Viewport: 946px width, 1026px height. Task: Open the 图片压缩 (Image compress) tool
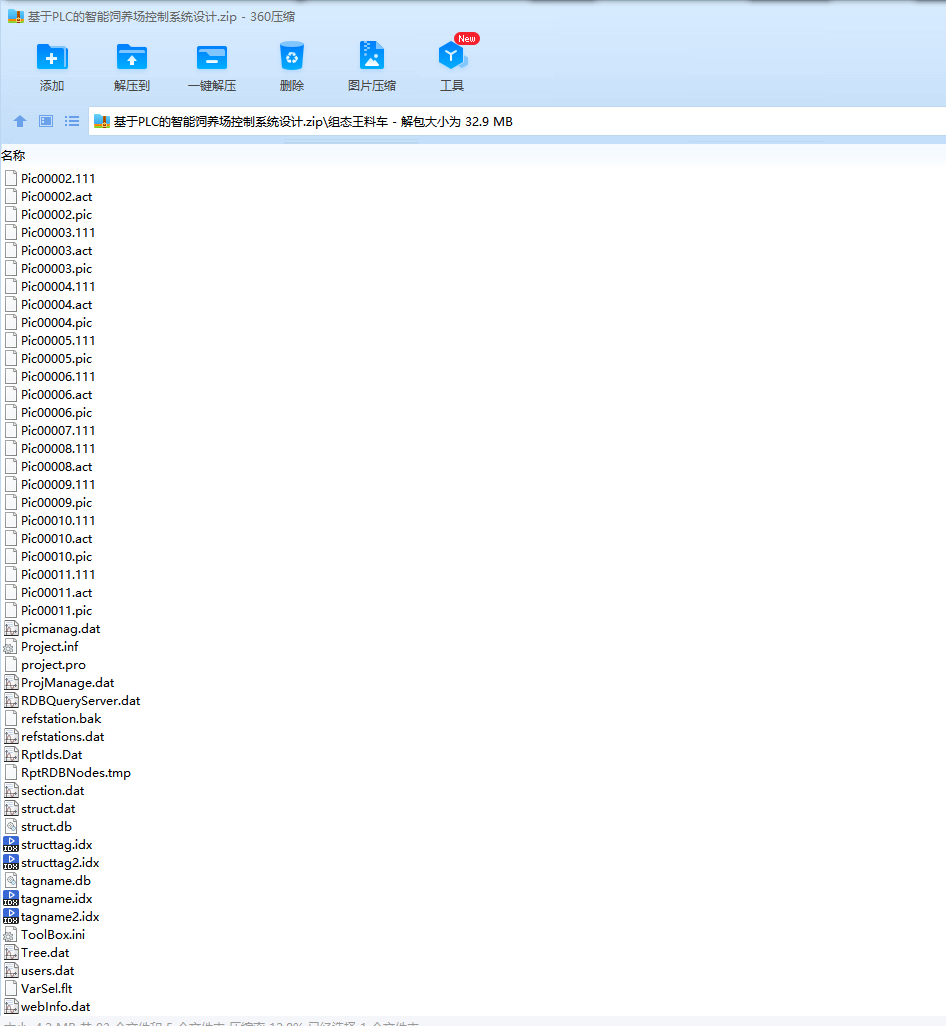point(372,56)
